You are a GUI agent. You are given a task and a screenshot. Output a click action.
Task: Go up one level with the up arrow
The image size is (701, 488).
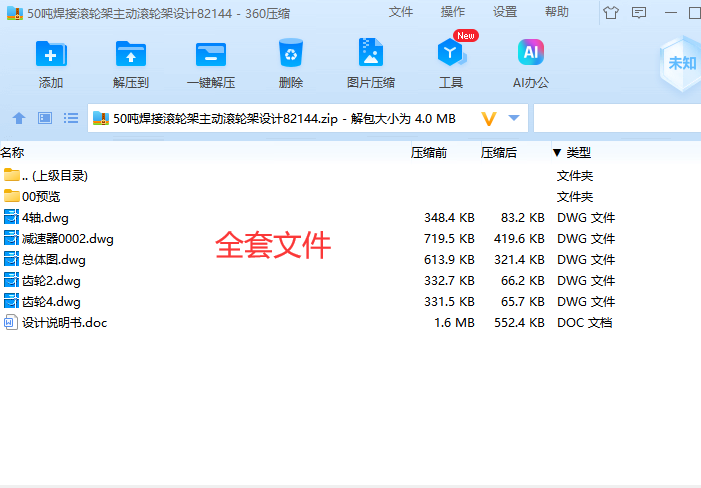(x=19, y=118)
